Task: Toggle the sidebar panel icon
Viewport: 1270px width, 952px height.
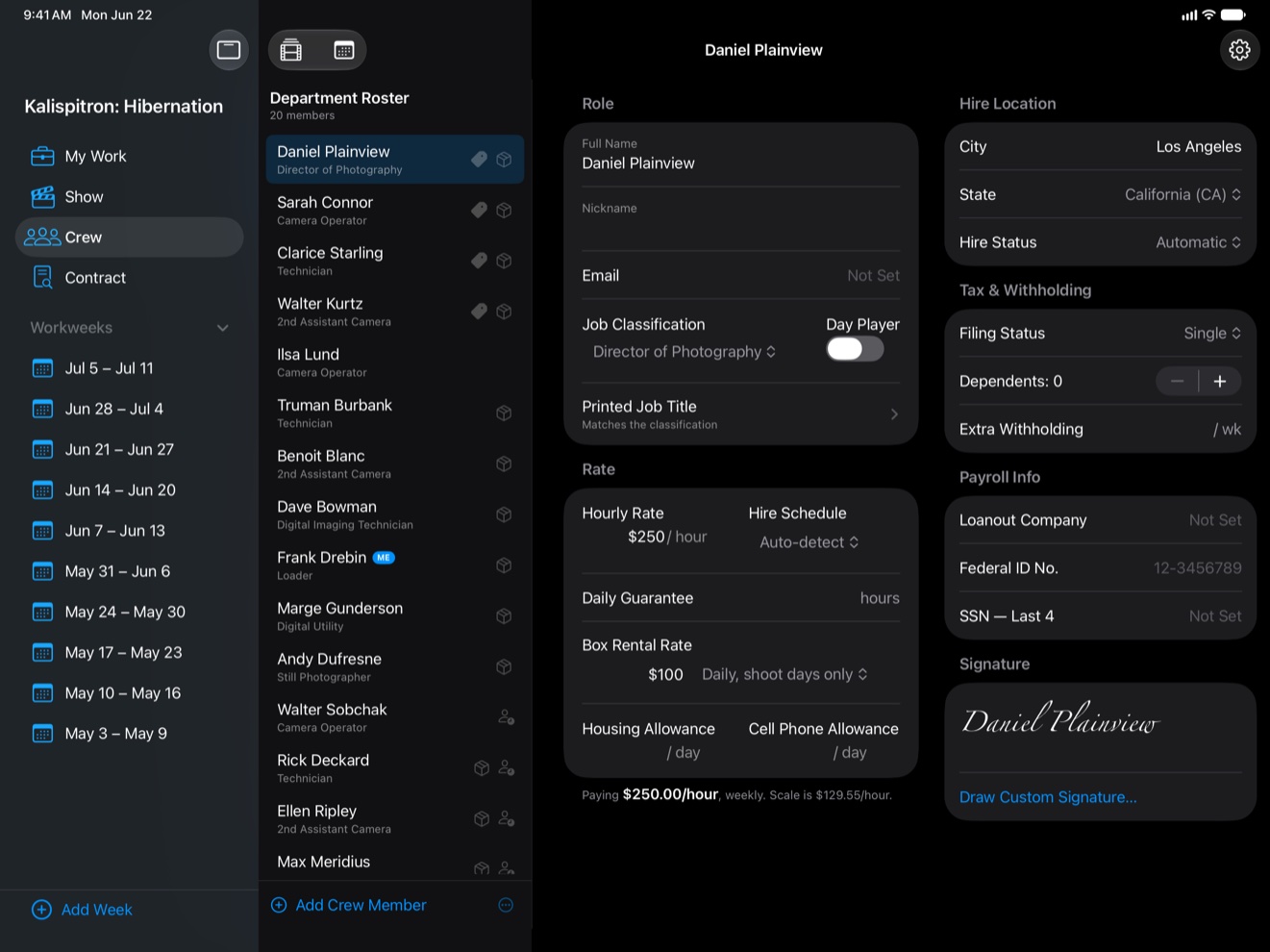Action: click(229, 50)
